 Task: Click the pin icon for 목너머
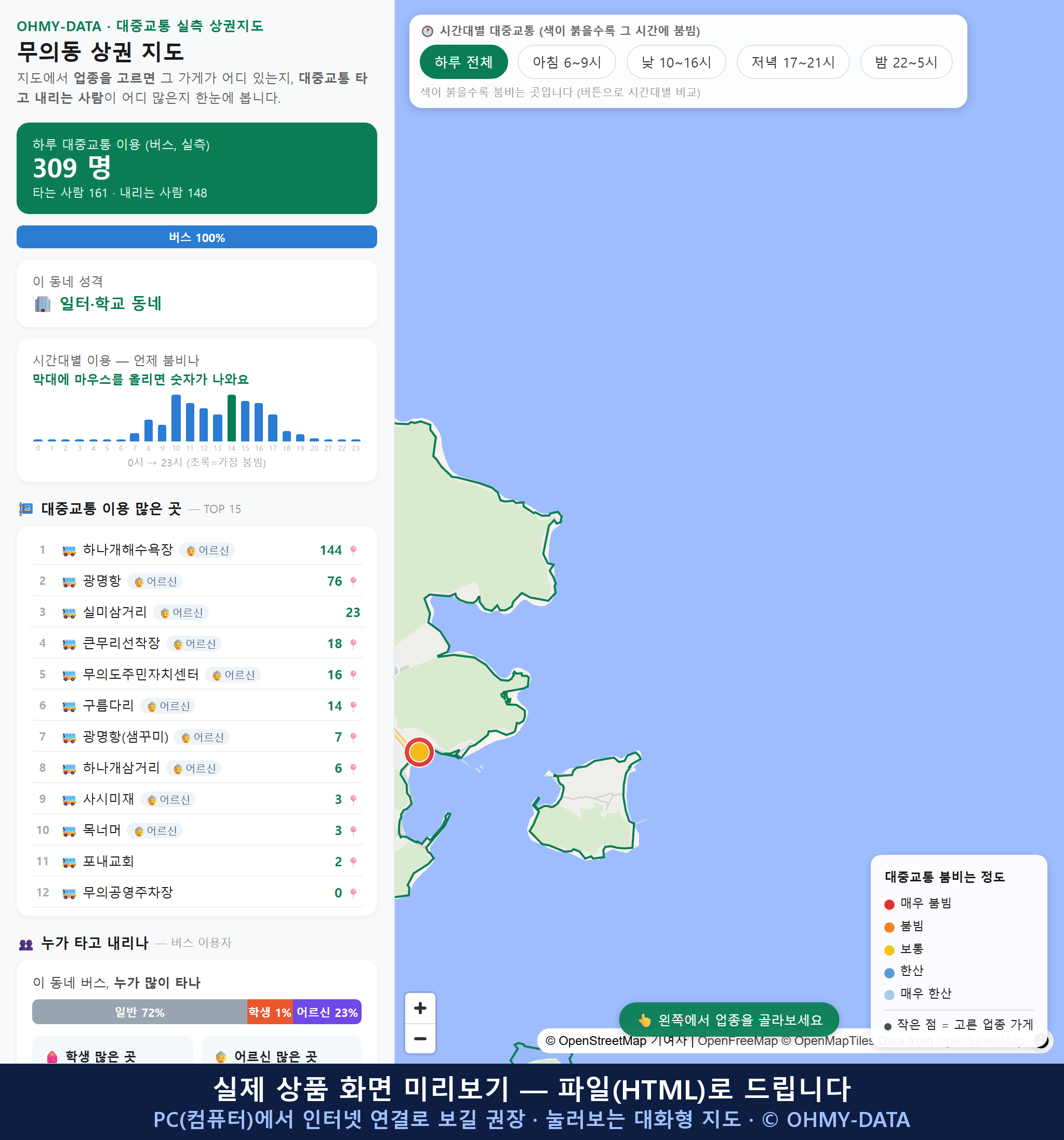(x=353, y=831)
